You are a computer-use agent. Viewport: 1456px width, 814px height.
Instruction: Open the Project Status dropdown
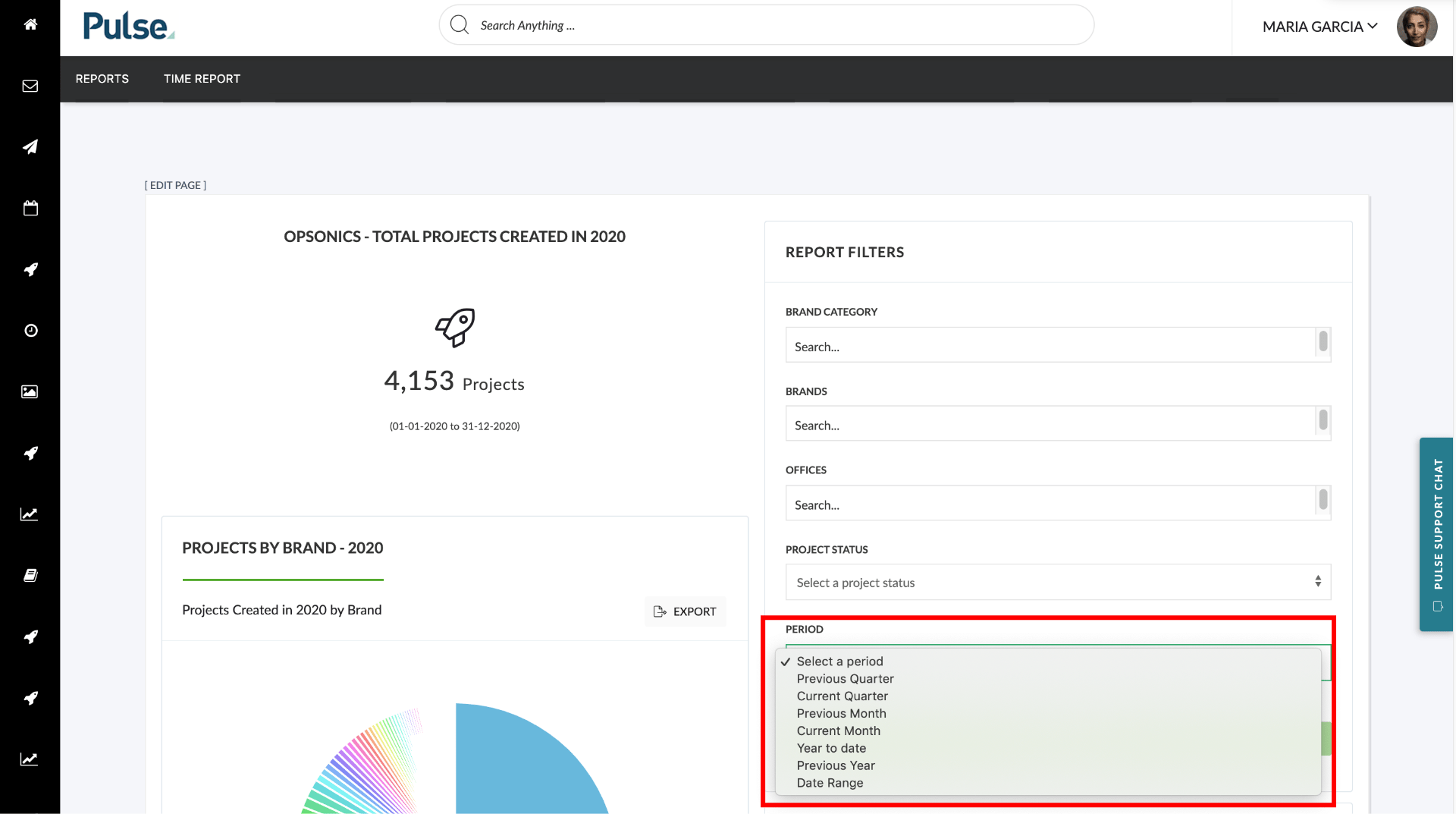tap(1058, 582)
